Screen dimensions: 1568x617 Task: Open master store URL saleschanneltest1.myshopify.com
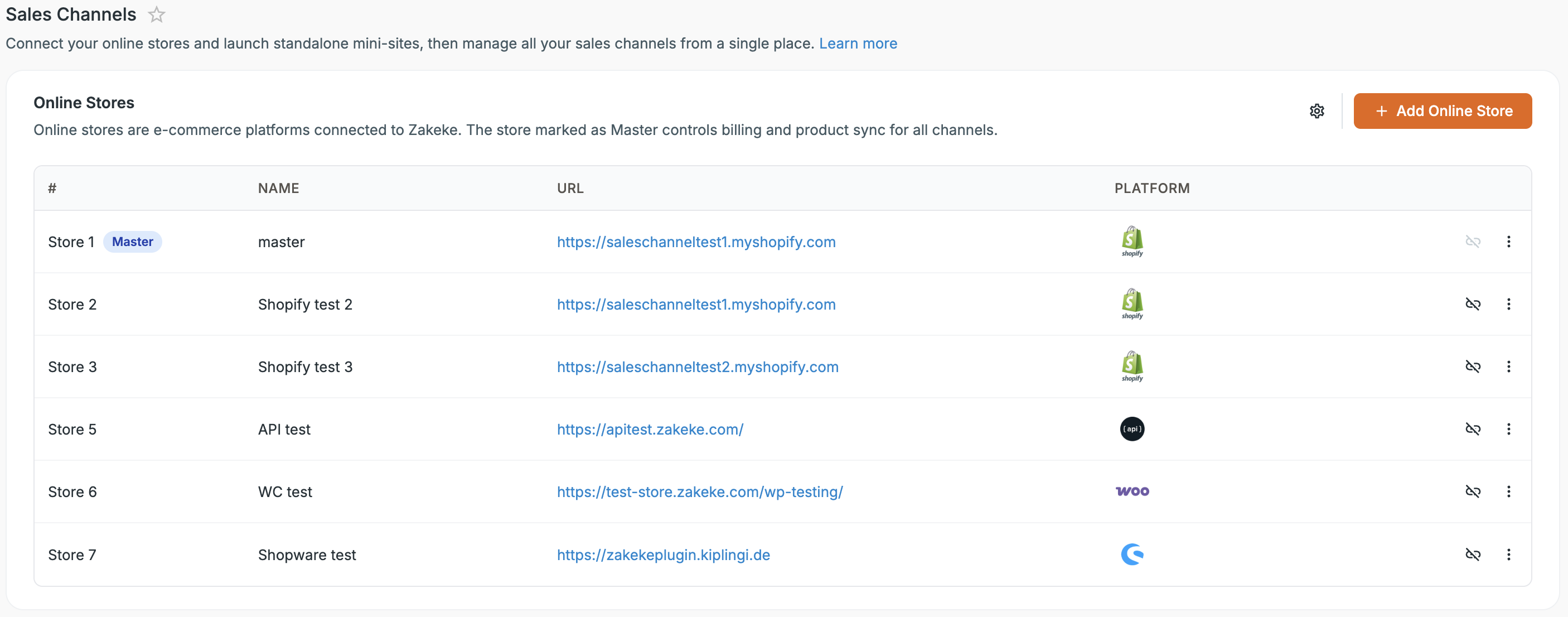[696, 242]
